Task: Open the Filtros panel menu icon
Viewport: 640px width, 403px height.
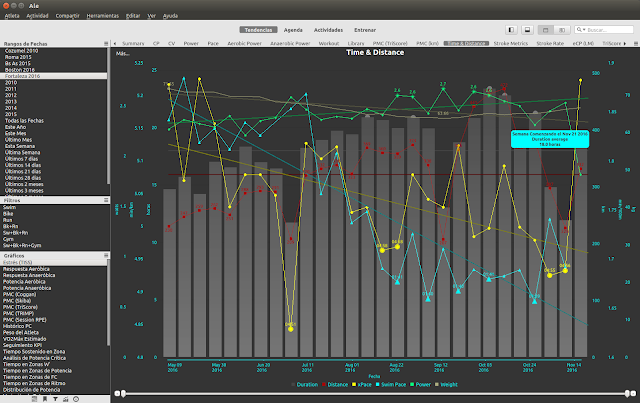Action: pyautogui.click(x=106, y=200)
